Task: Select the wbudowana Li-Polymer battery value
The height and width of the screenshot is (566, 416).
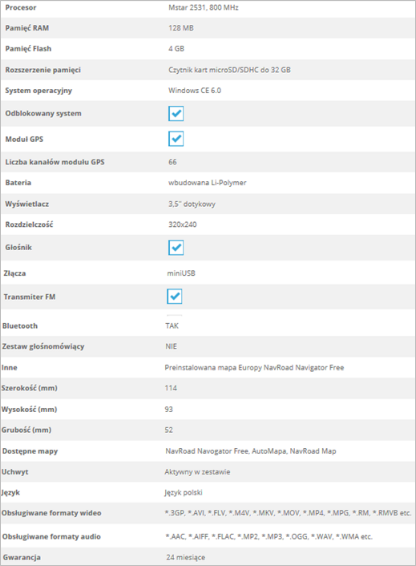Action: pos(207,183)
